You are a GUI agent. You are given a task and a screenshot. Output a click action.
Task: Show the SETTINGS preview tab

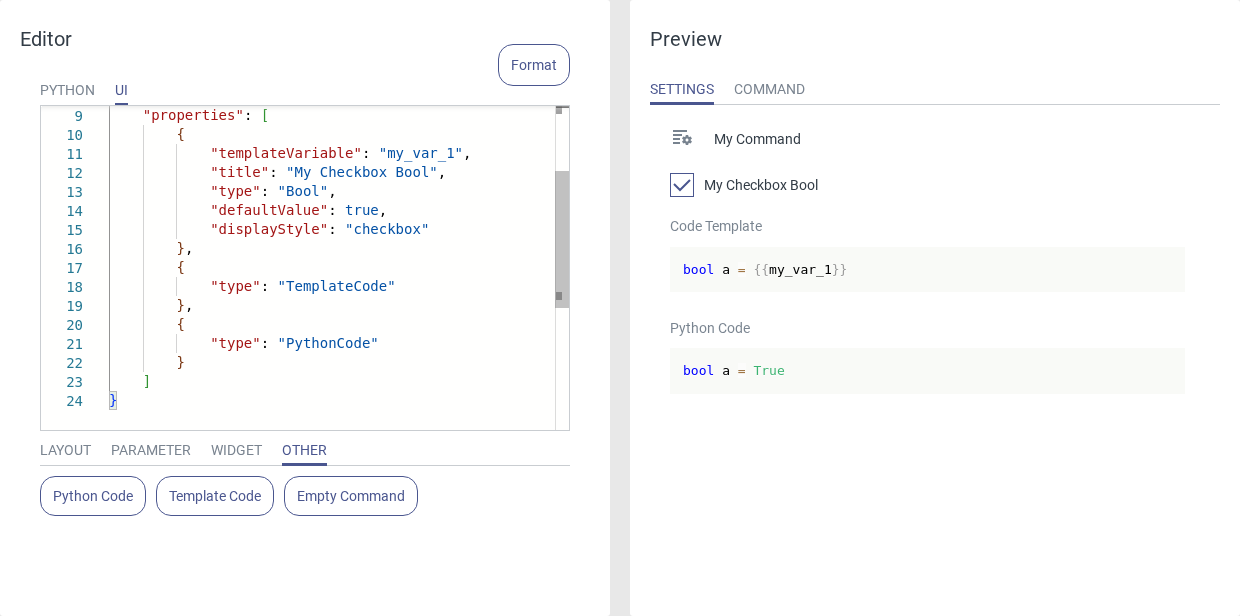[x=682, y=89]
